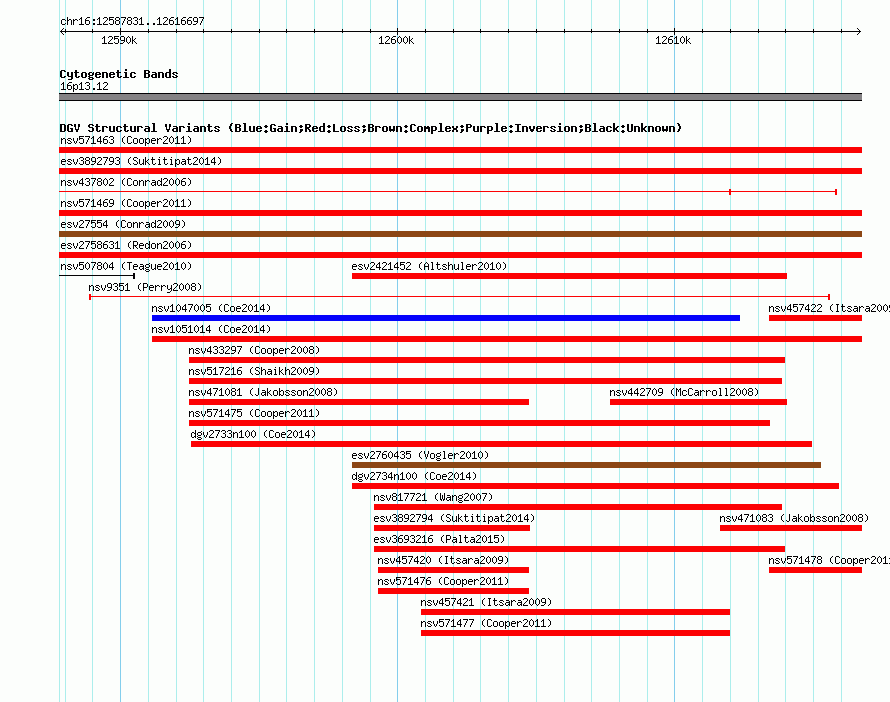Click the nsv817721 (Wang2007) label

coord(433,497)
